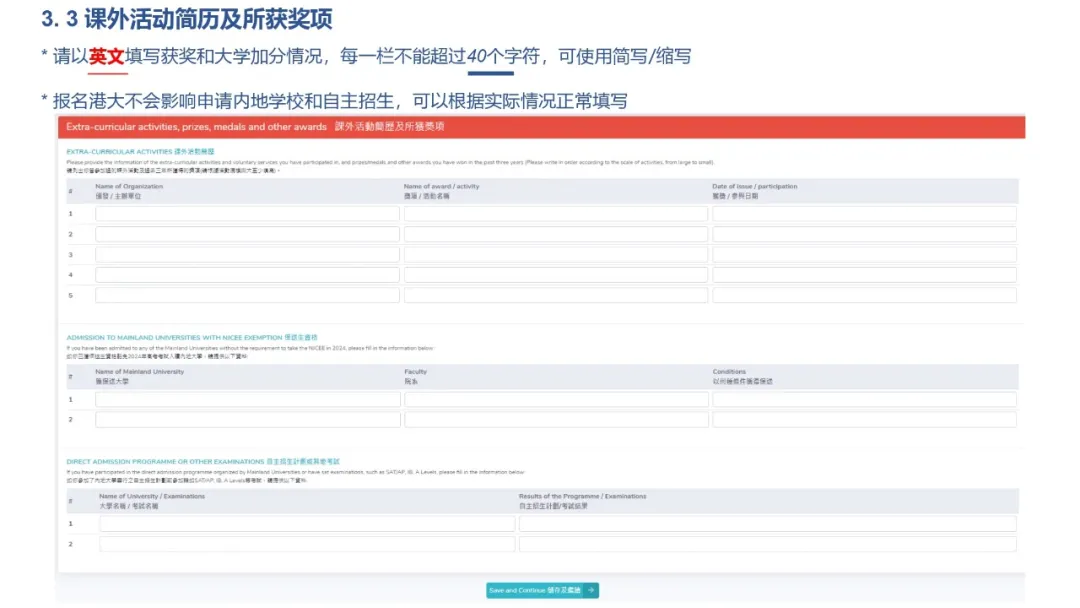
Task: Click row 1 Name of Organization field
Action: click(247, 214)
